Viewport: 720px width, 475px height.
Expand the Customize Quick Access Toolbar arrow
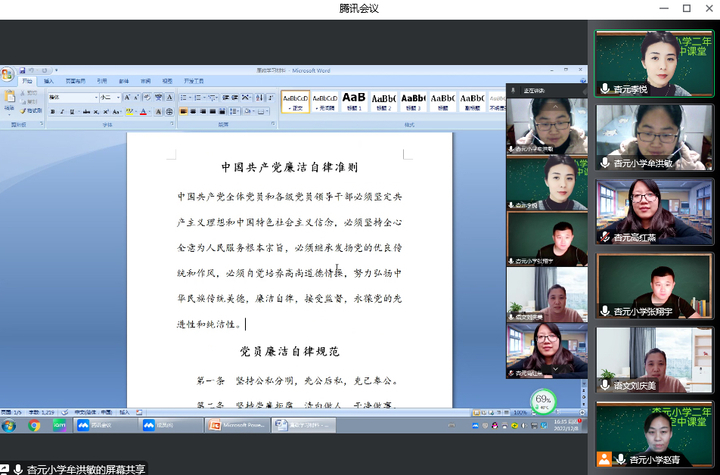(x=56, y=70)
